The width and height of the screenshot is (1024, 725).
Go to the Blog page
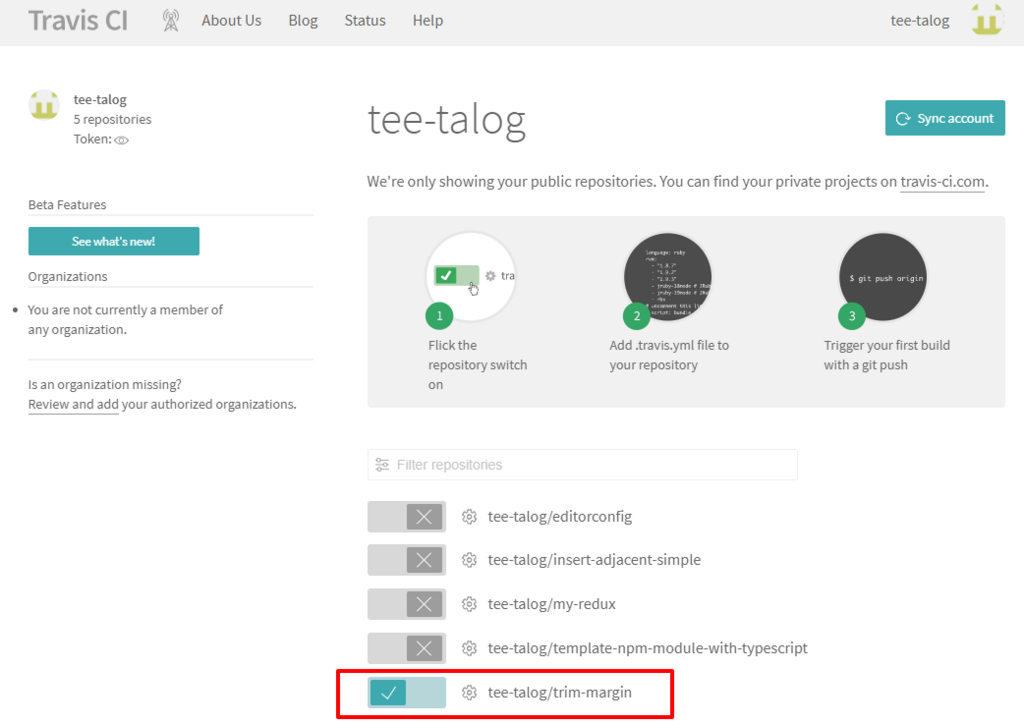pos(303,21)
